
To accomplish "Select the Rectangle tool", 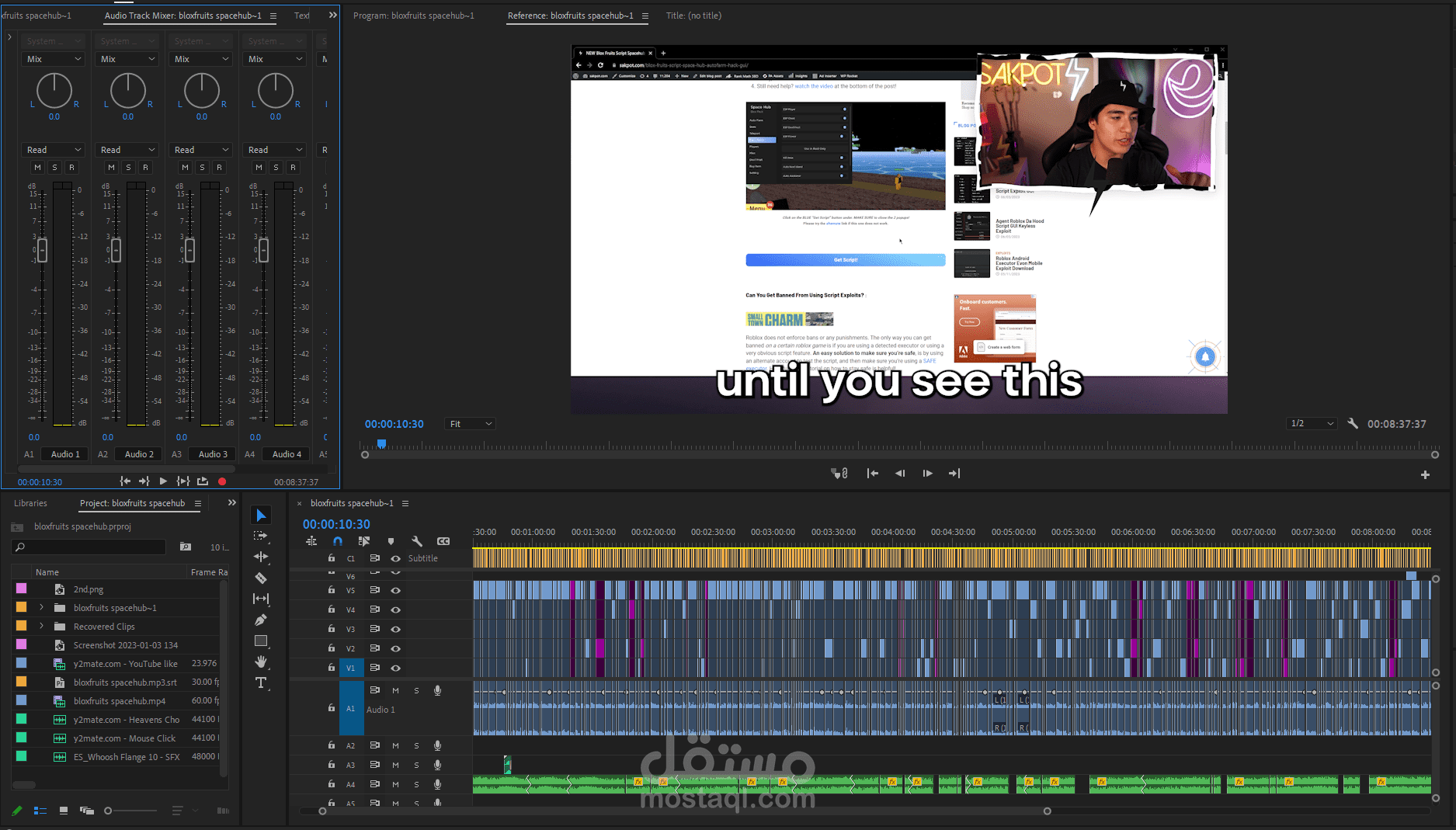I will [261, 641].
